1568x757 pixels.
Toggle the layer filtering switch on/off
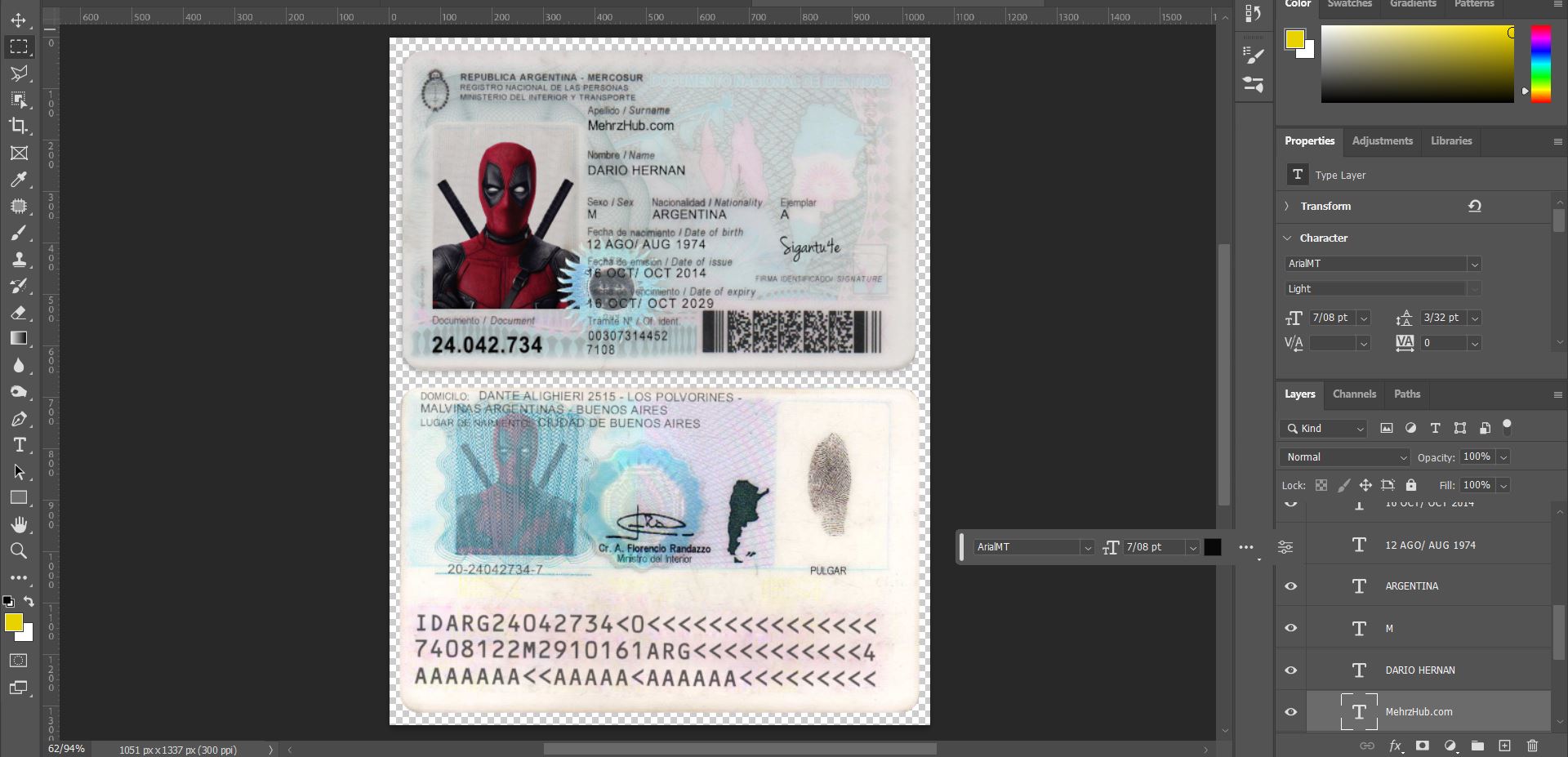pos(1507,426)
